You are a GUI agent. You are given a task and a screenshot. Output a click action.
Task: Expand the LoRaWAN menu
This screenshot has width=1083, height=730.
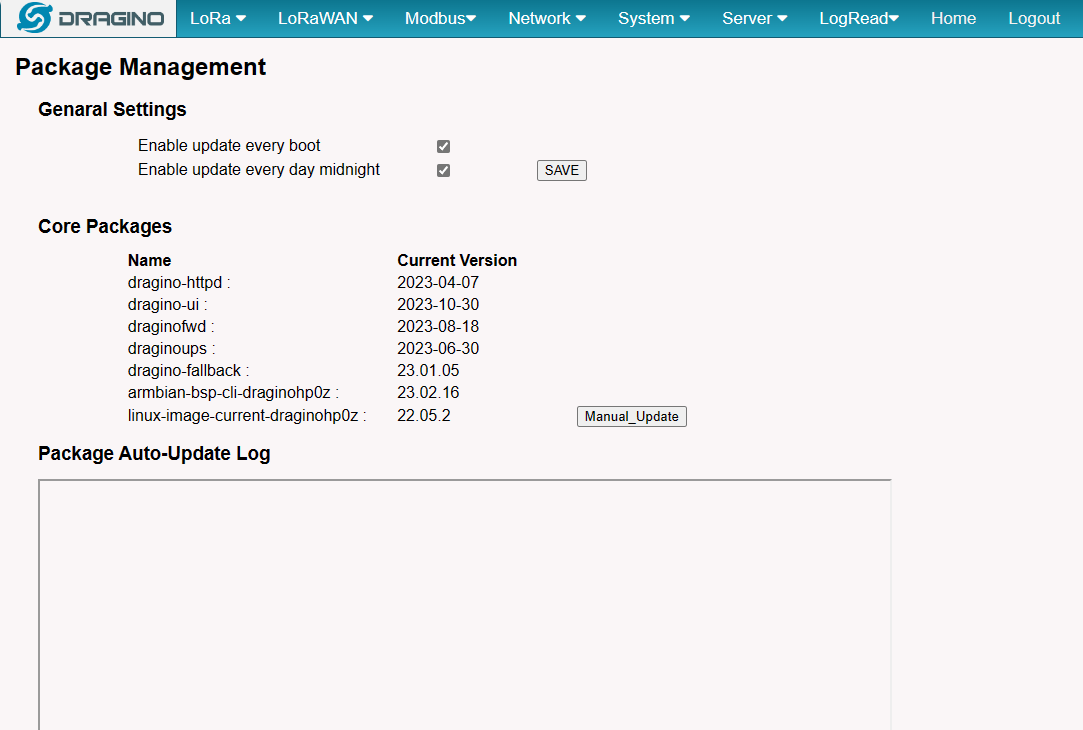pos(325,19)
